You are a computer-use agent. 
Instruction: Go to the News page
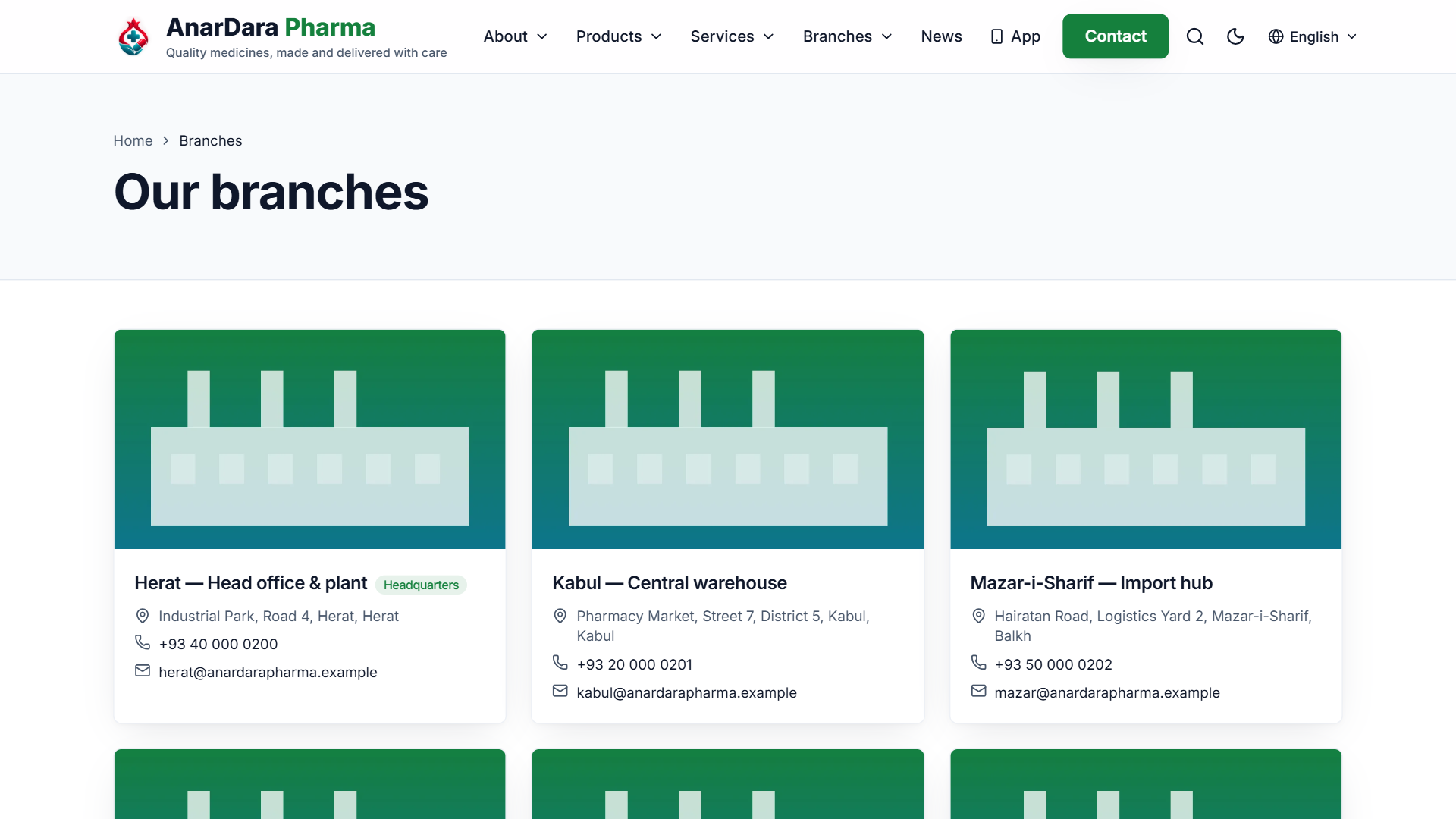[941, 36]
